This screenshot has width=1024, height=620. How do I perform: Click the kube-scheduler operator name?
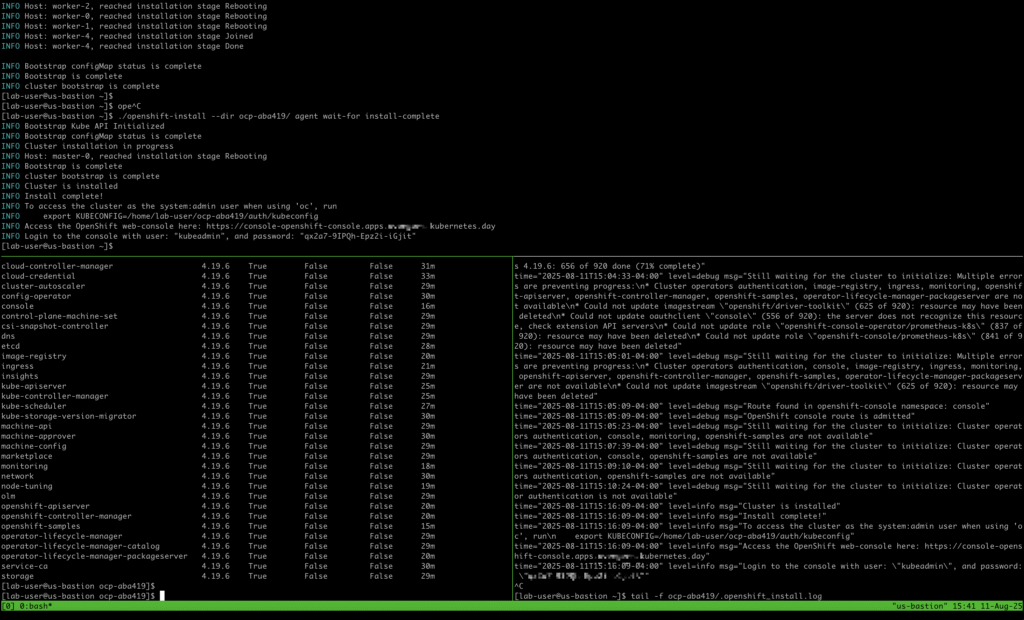(x=34, y=406)
